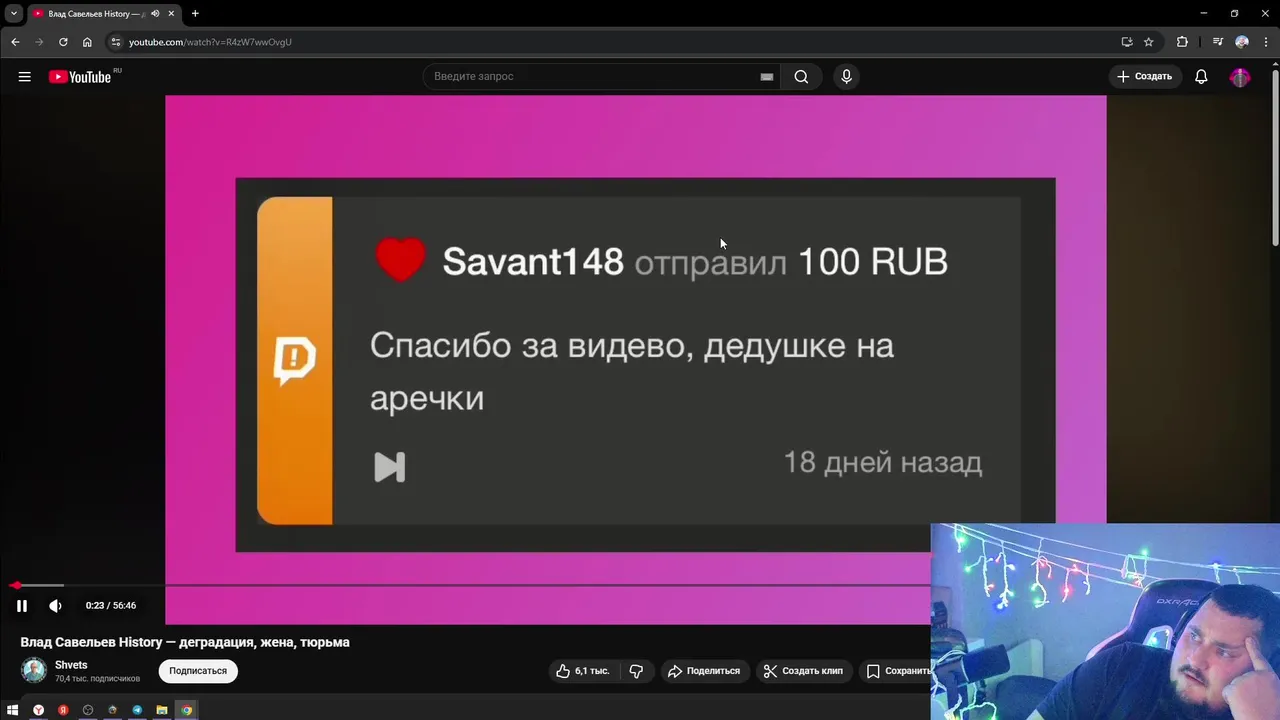Open the media controls icon in Chrome
Screen dimensions: 1280x720
click(1217, 42)
